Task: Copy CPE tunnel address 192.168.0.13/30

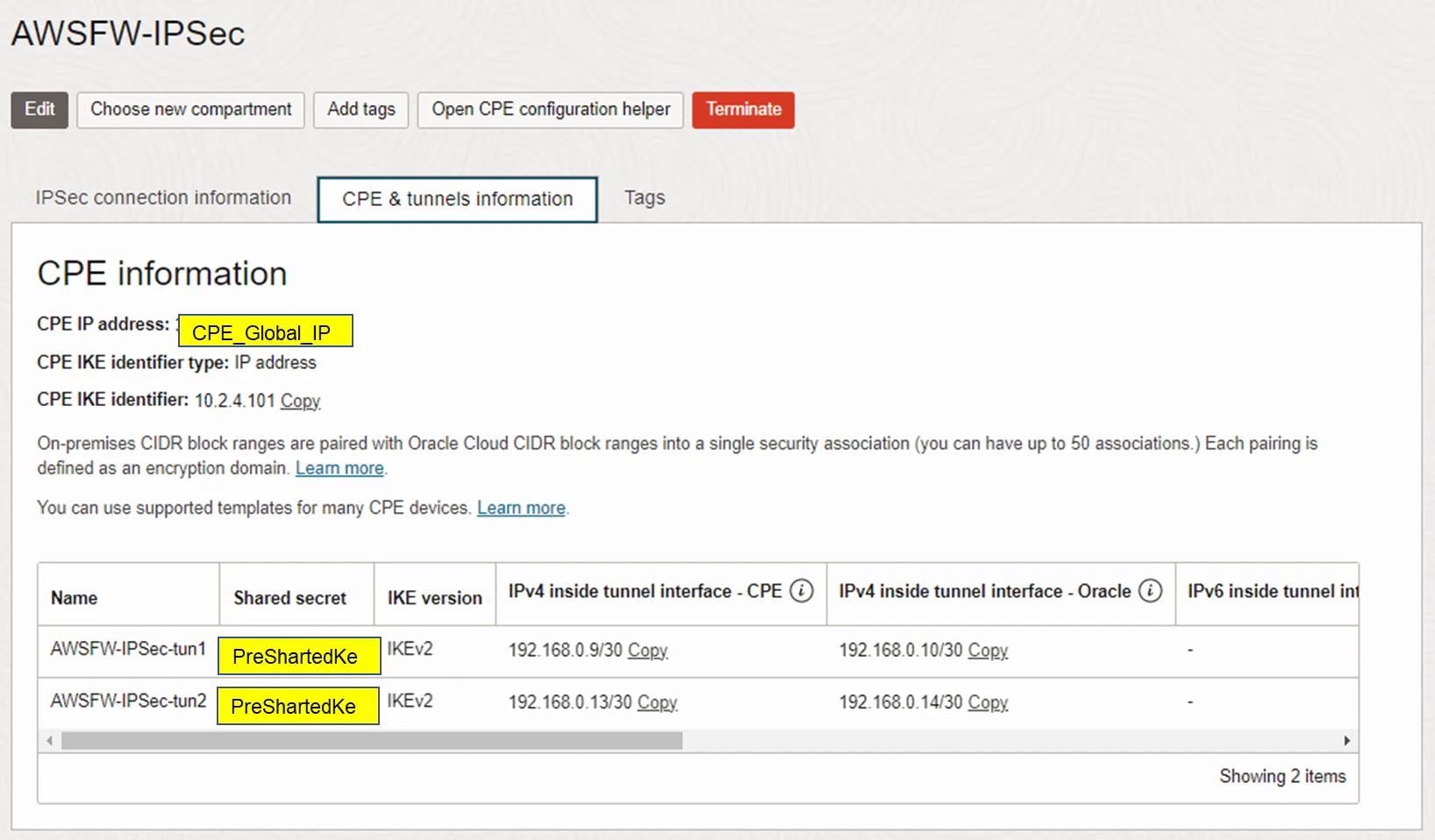Action: tap(657, 702)
